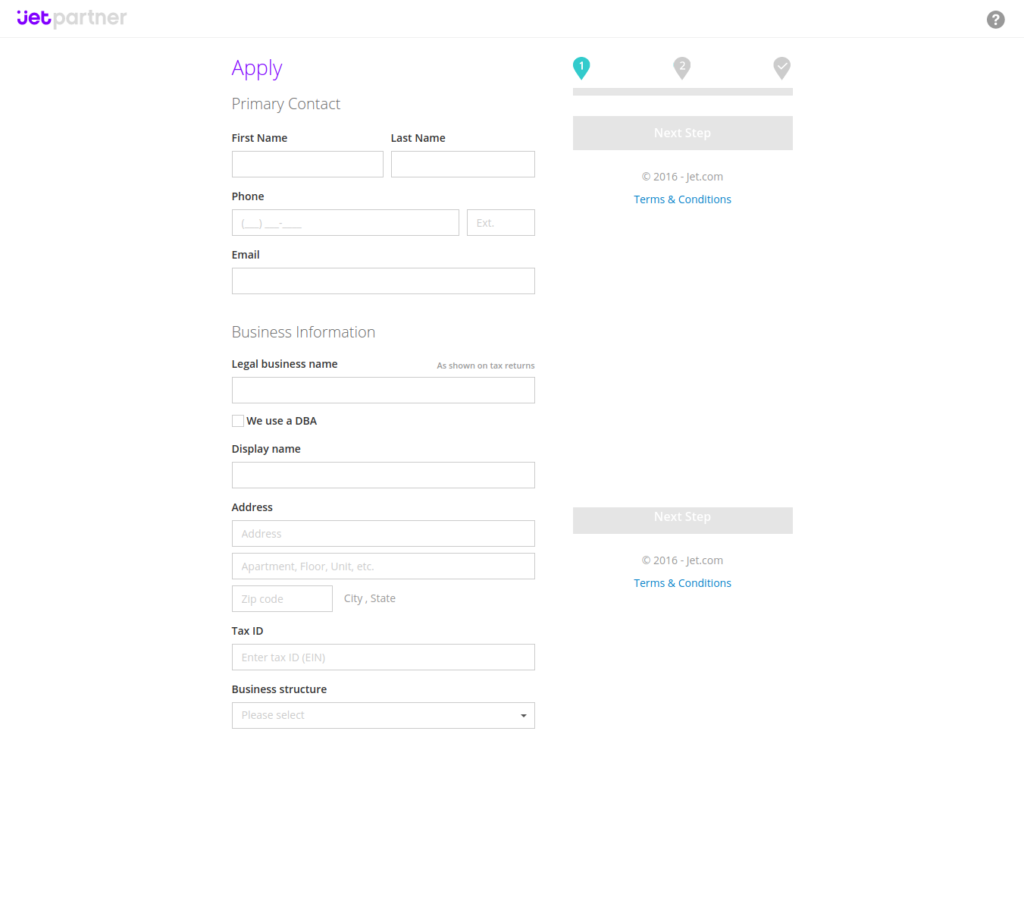Click the 'As shown on tax returns' hint
1024x910 pixels.
coord(485,366)
